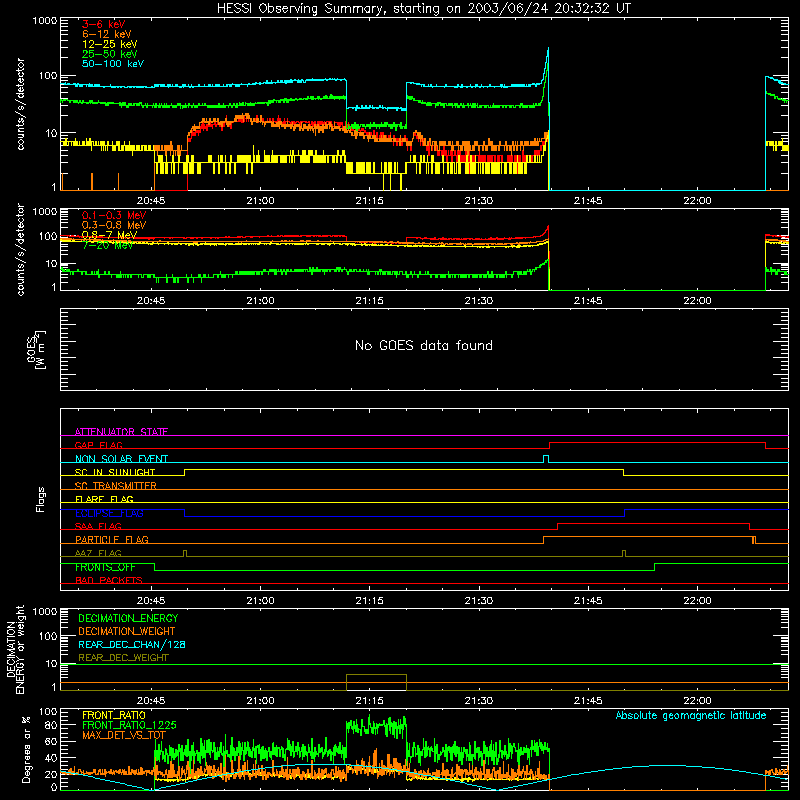This screenshot has width=800, height=800.
Task: Click the 0.3-0.8 MeV legend label
Action: coord(114,225)
